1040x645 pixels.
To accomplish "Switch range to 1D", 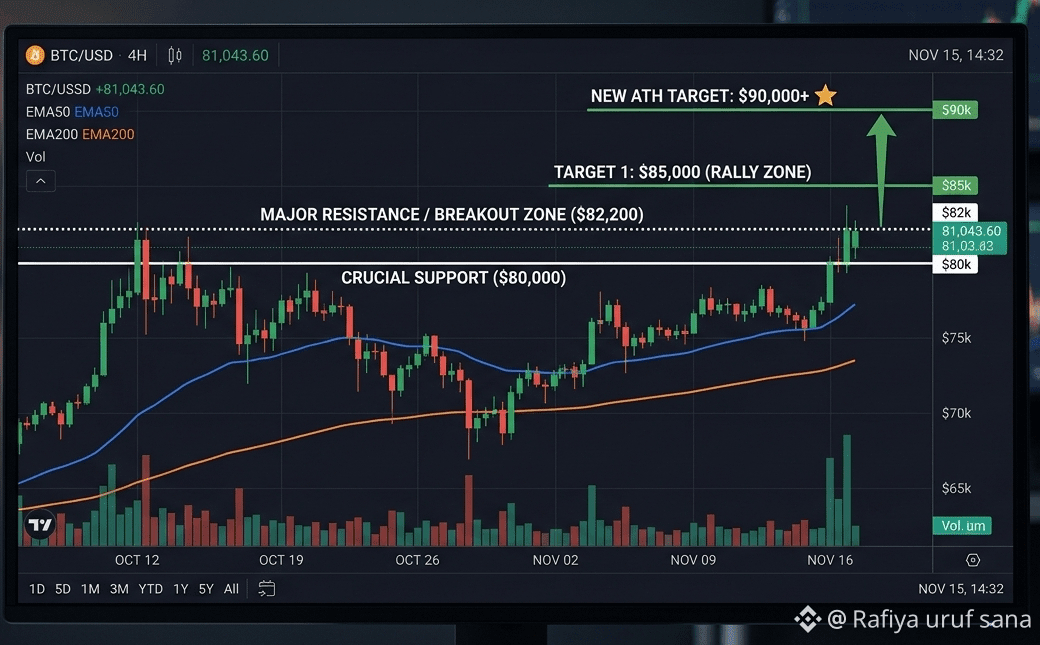I will [x=37, y=589].
